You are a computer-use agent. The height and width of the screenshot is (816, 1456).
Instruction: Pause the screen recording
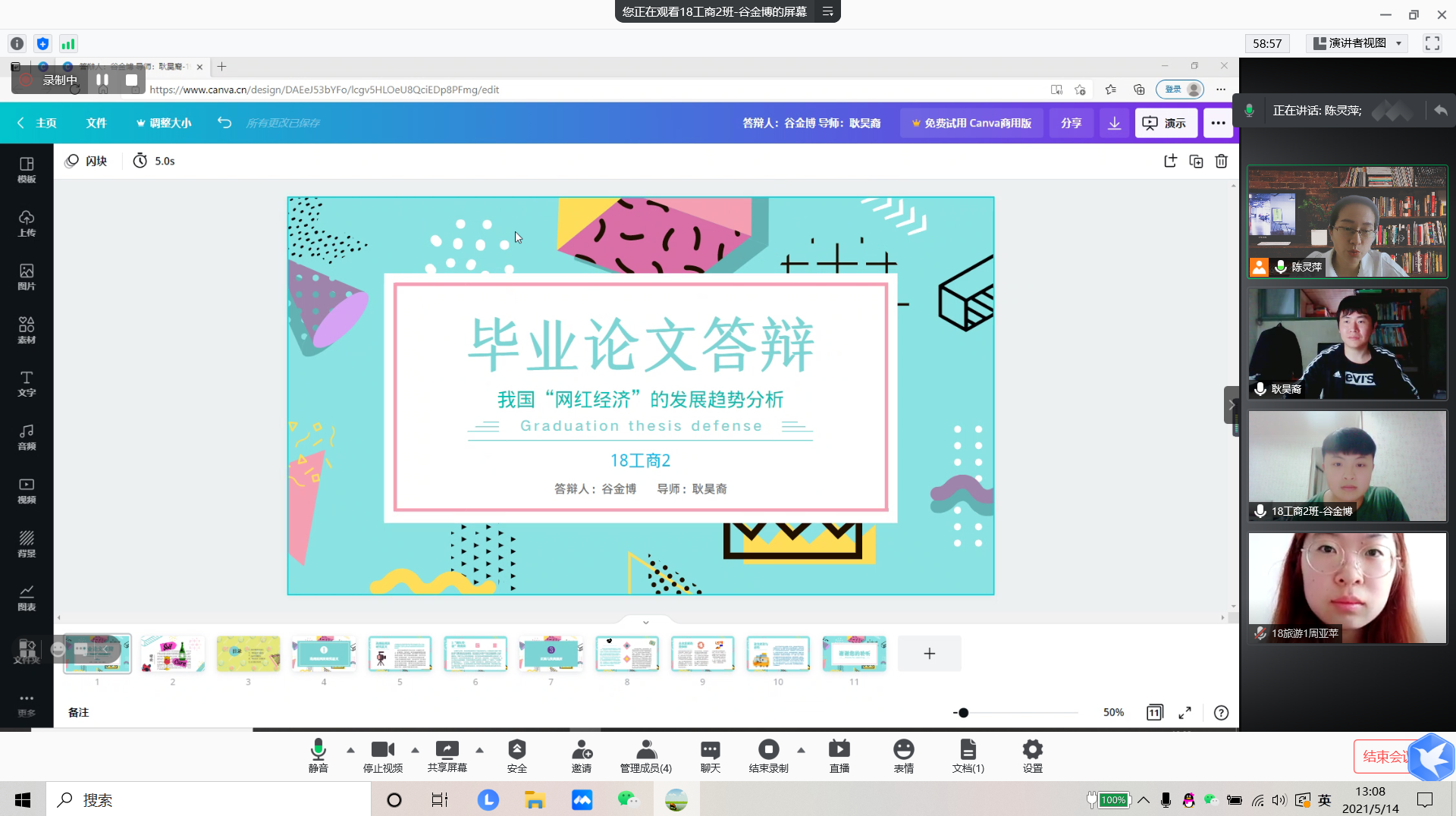(102, 80)
